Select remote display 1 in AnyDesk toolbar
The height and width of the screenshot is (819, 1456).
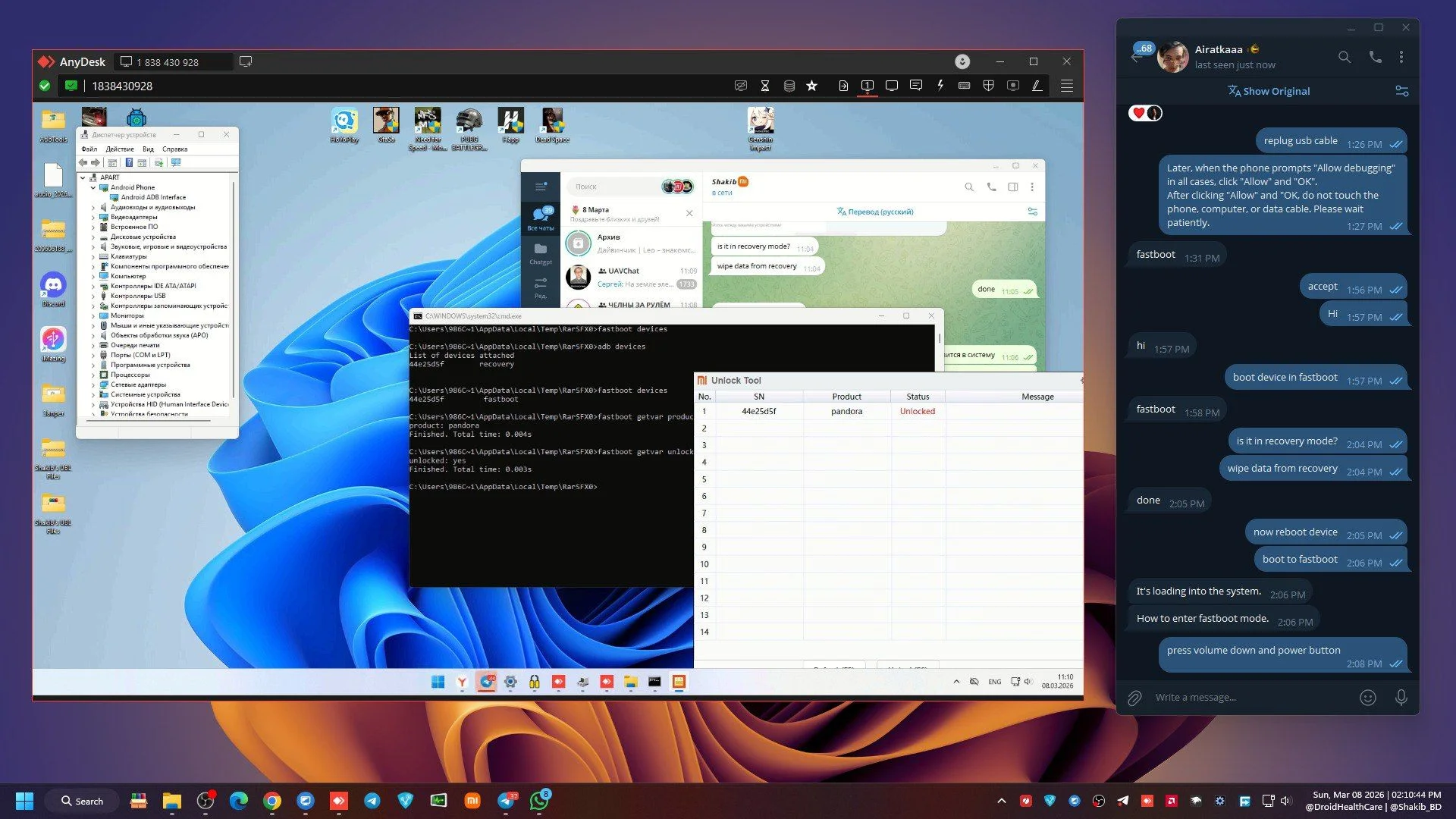click(868, 86)
